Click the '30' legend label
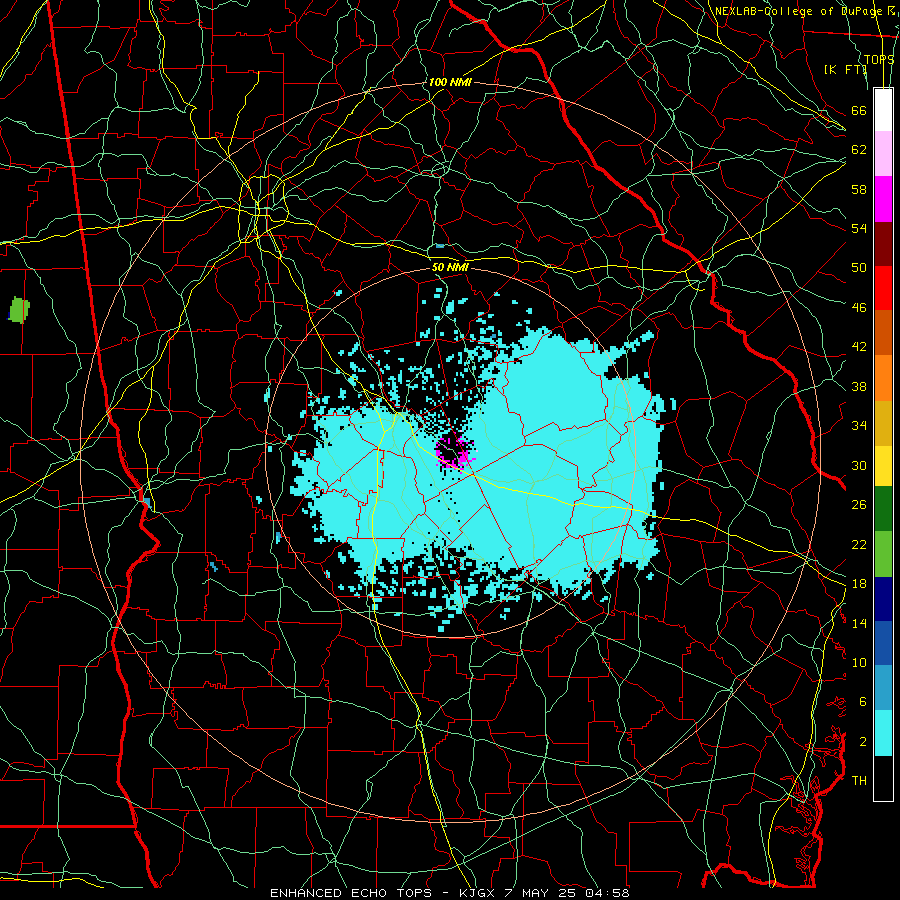The height and width of the screenshot is (900, 900). tap(859, 465)
